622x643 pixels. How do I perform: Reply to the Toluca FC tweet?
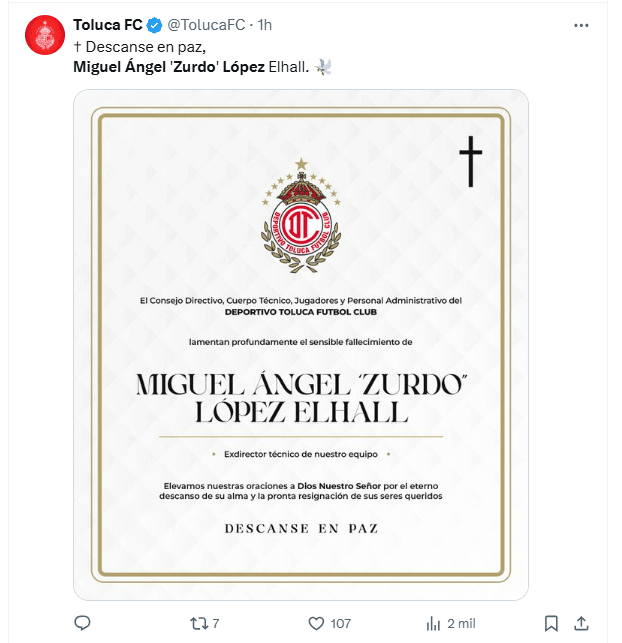82,623
